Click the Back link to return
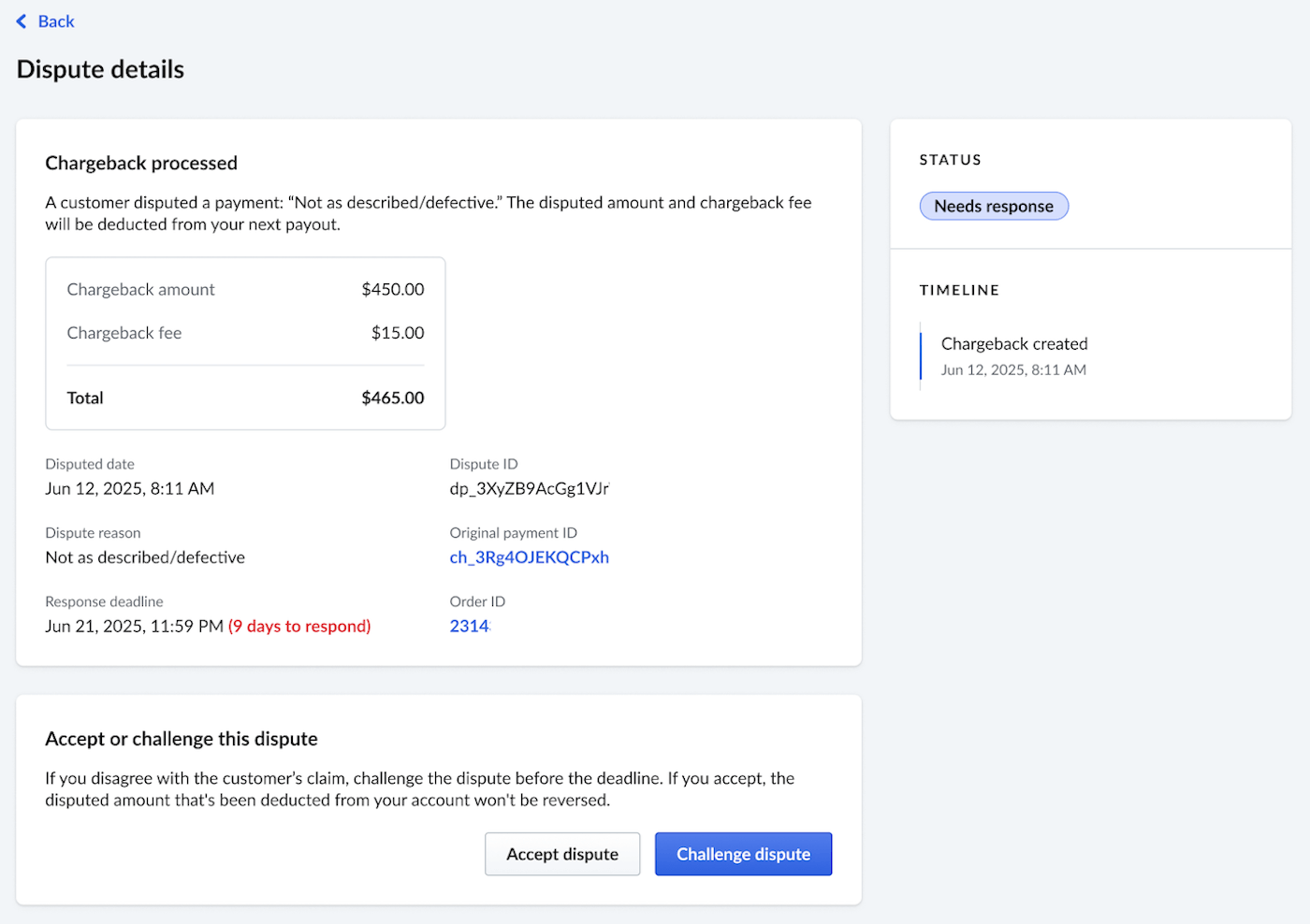This screenshot has width=1310, height=924. pos(56,21)
